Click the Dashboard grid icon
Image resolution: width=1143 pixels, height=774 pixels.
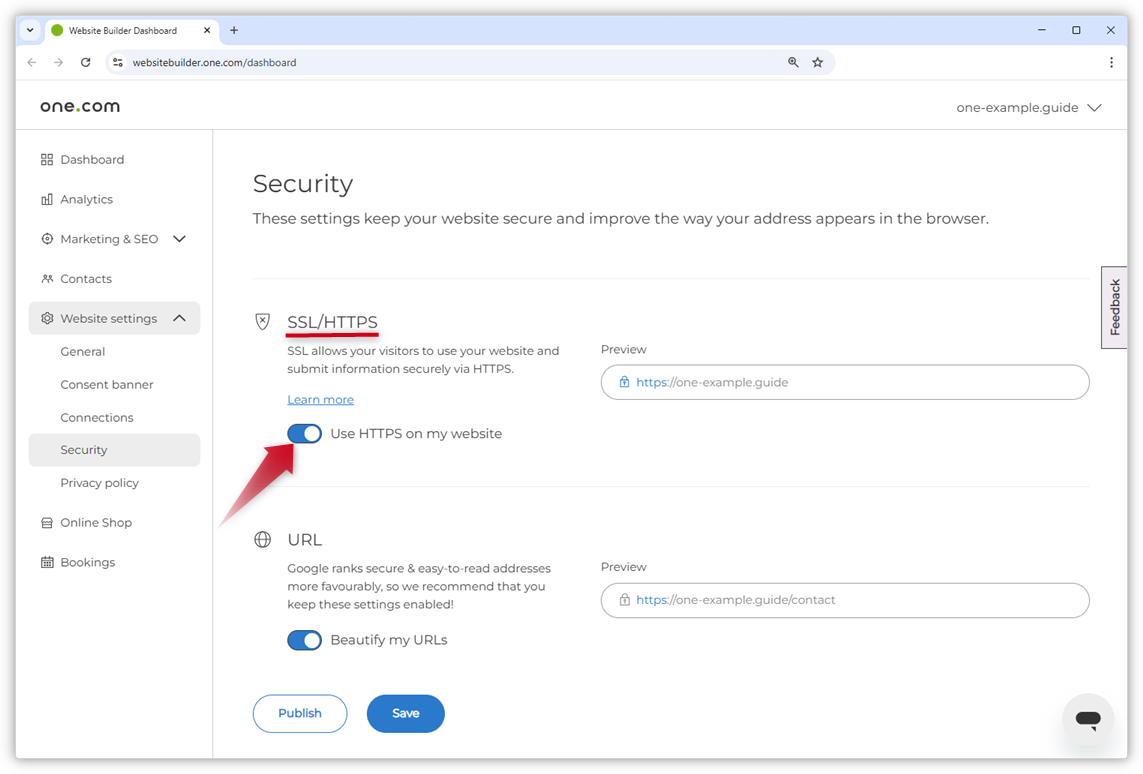coord(46,159)
